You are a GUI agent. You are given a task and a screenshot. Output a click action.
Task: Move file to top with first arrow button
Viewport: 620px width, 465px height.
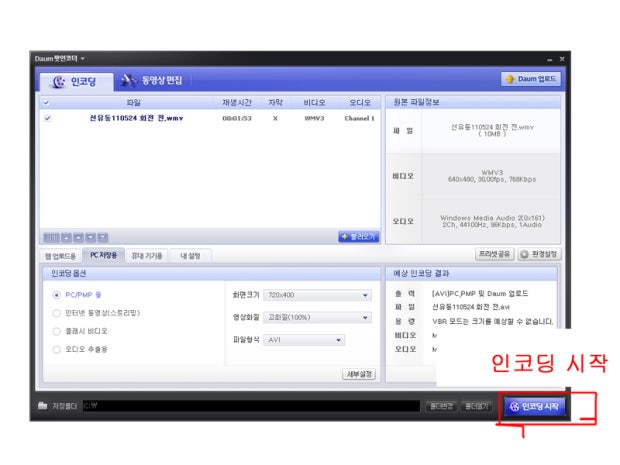pyautogui.click(x=66, y=237)
